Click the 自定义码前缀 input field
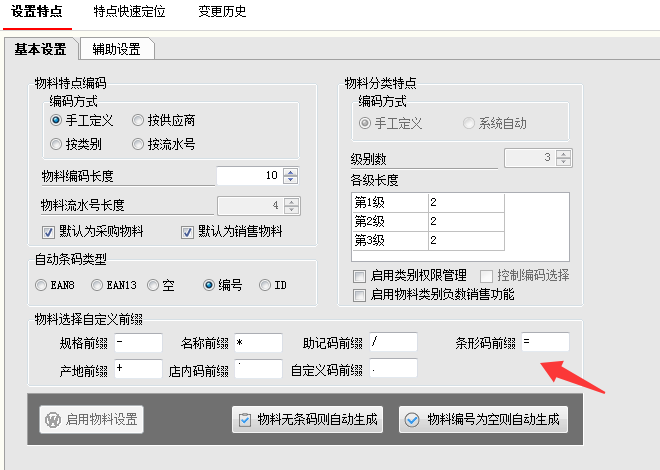This screenshot has width=660, height=470. [x=394, y=368]
